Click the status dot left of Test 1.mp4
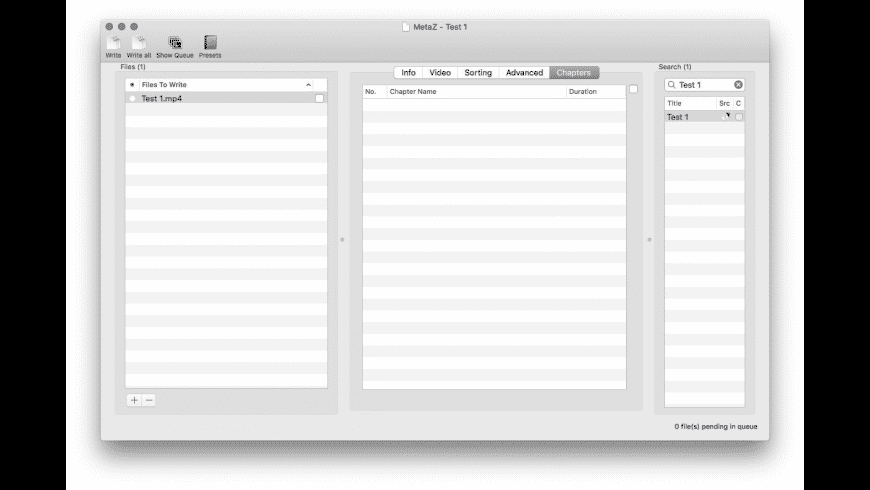Viewport: 870px width, 490px height. click(132, 98)
